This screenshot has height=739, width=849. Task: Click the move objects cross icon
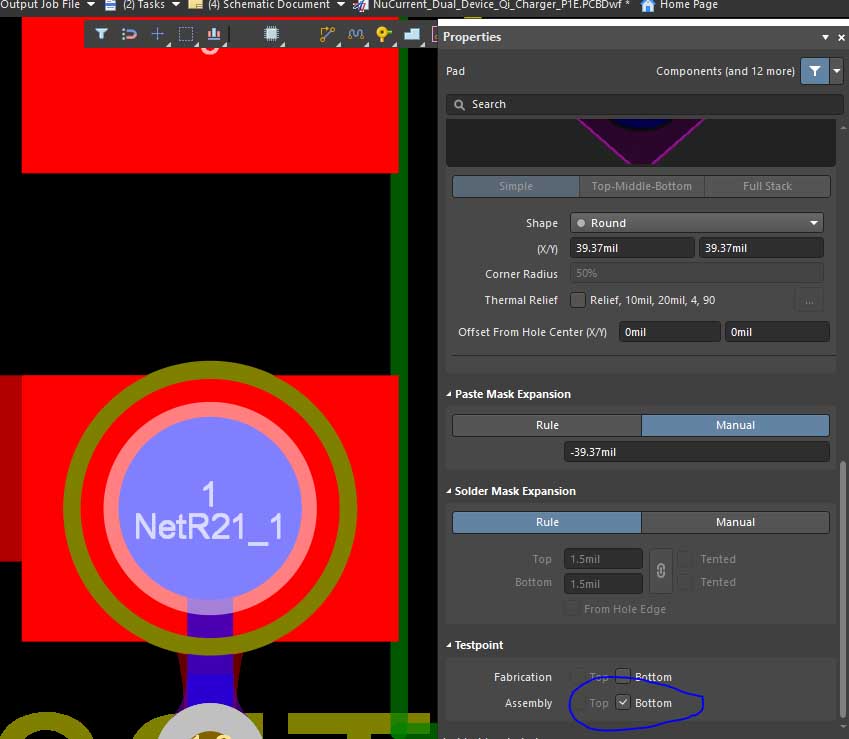(x=157, y=34)
